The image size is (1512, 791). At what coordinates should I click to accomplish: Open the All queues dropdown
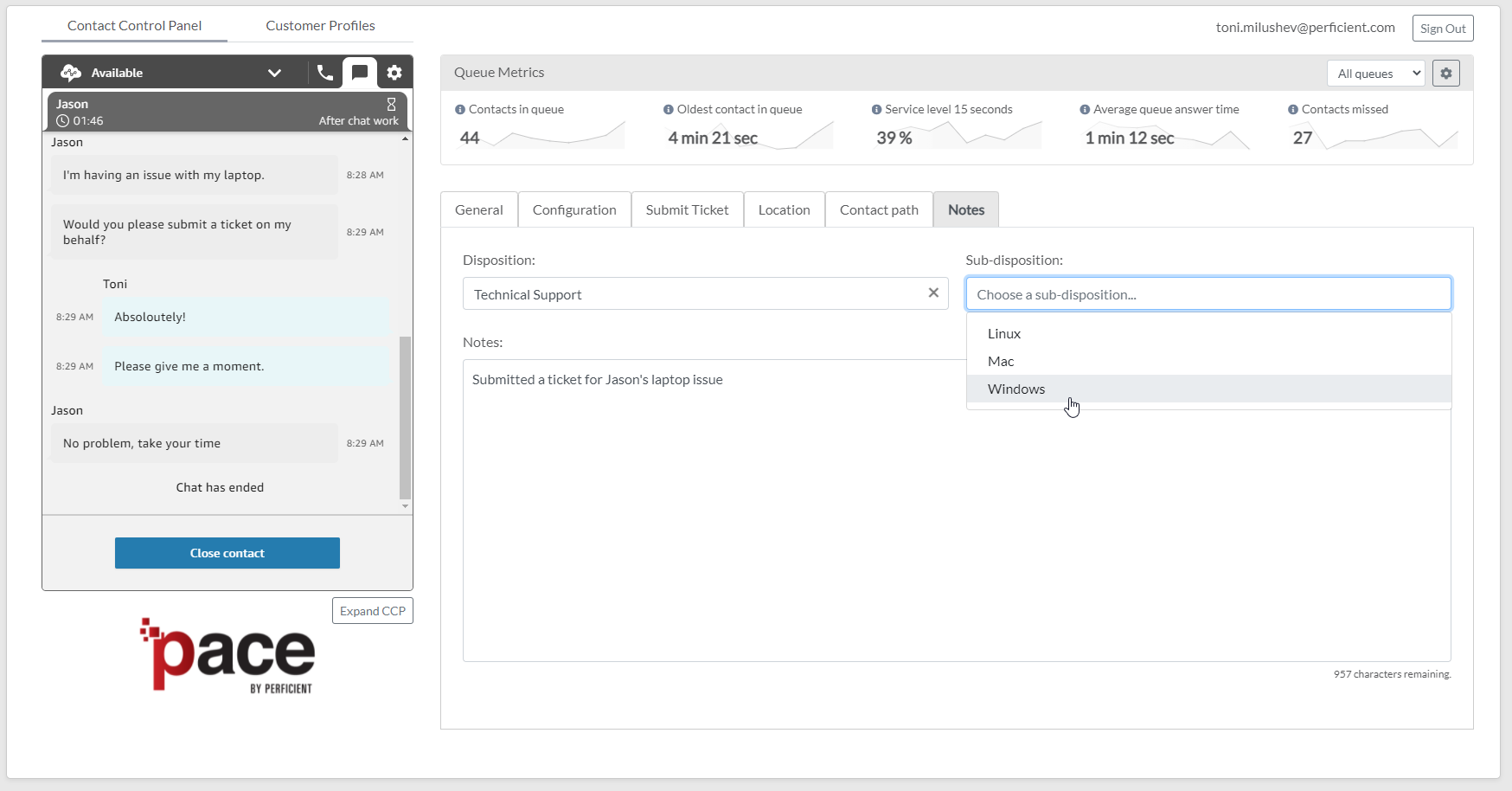[x=1375, y=73]
